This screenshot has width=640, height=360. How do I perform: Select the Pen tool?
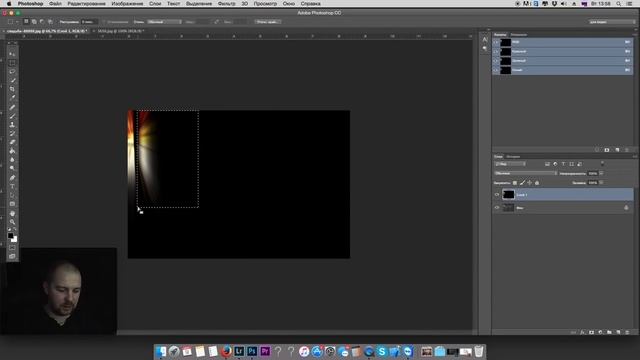tap(12, 178)
